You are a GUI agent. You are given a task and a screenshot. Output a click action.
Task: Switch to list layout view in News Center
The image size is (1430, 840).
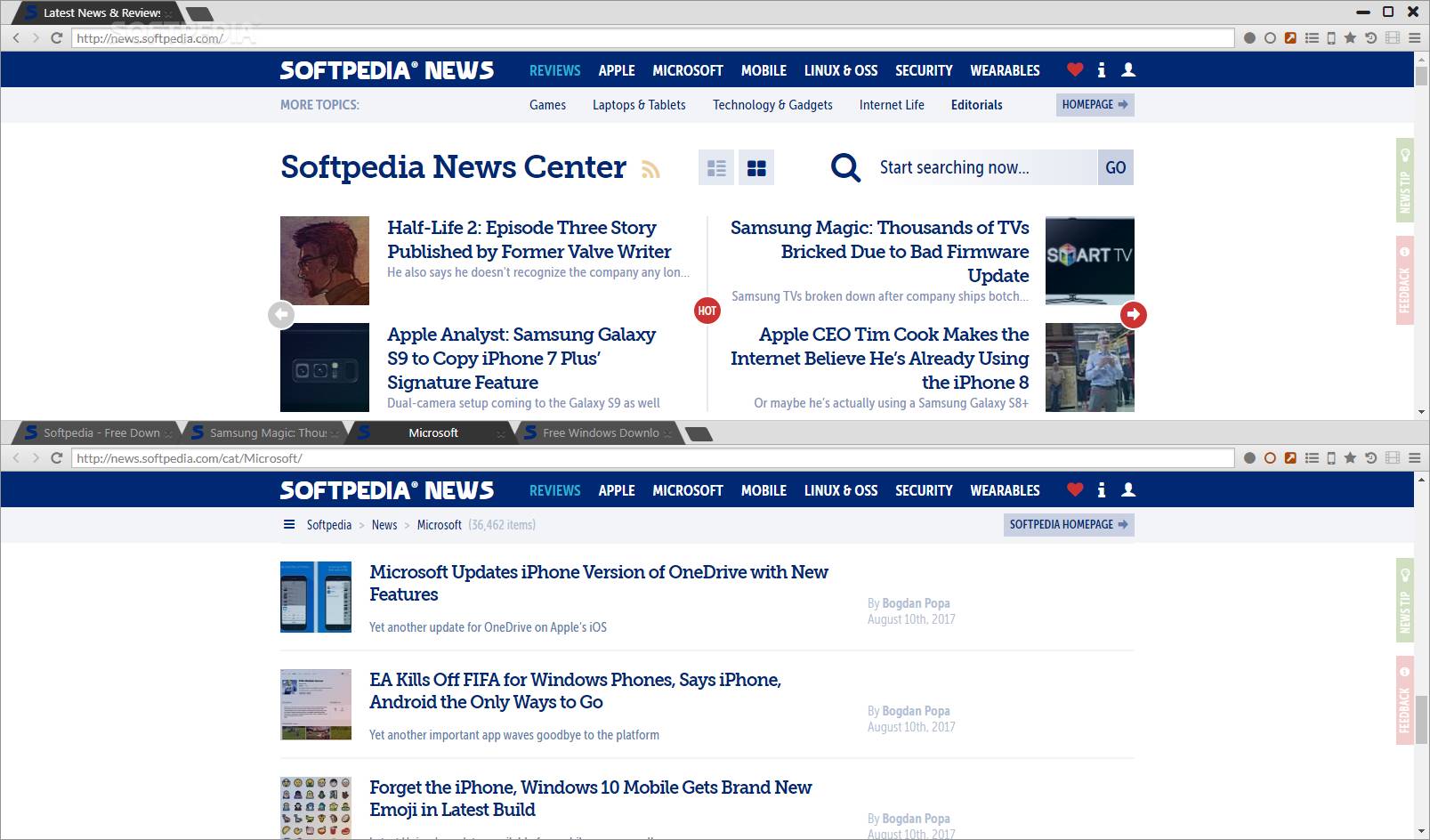click(x=716, y=167)
